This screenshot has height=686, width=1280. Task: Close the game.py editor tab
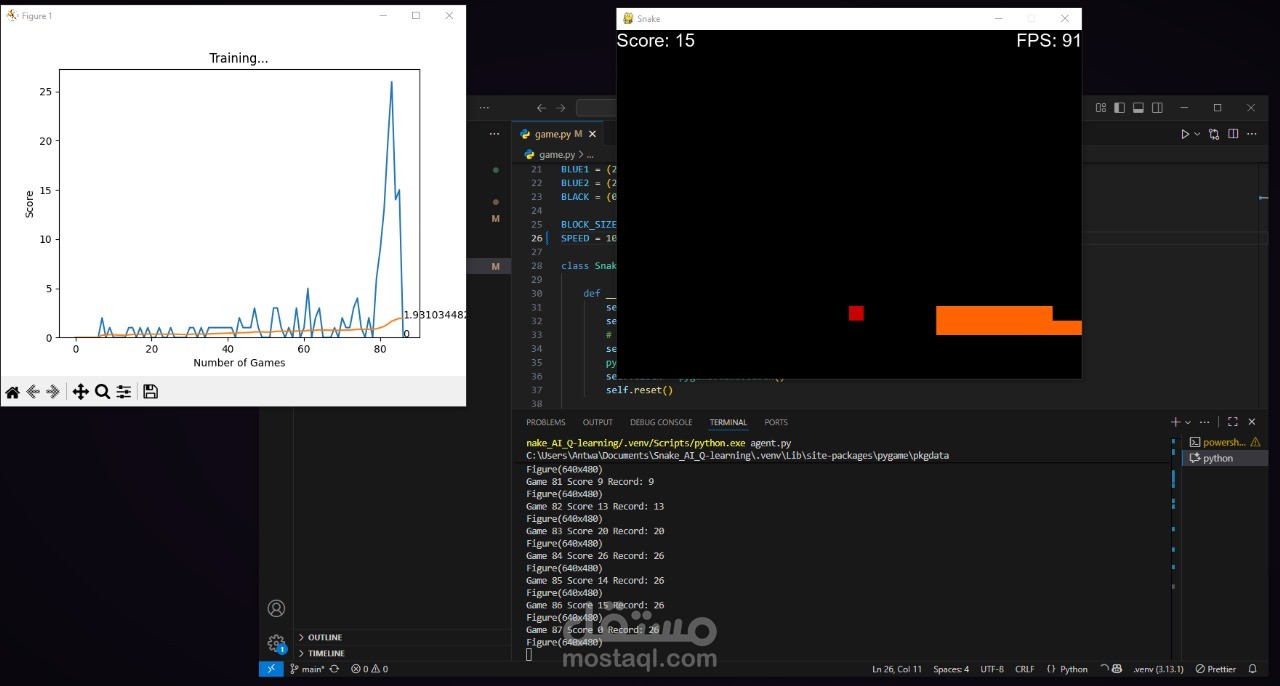tap(592, 134)
